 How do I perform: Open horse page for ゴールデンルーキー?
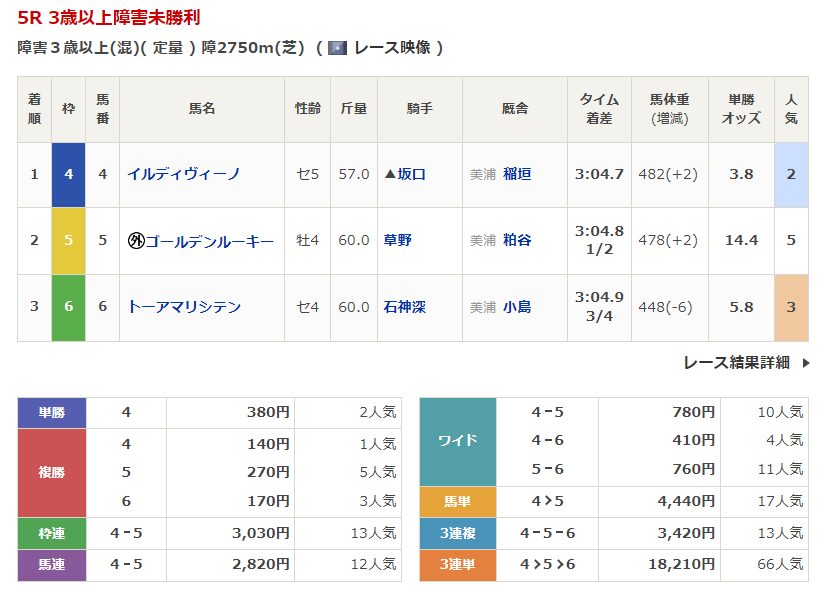209,240
